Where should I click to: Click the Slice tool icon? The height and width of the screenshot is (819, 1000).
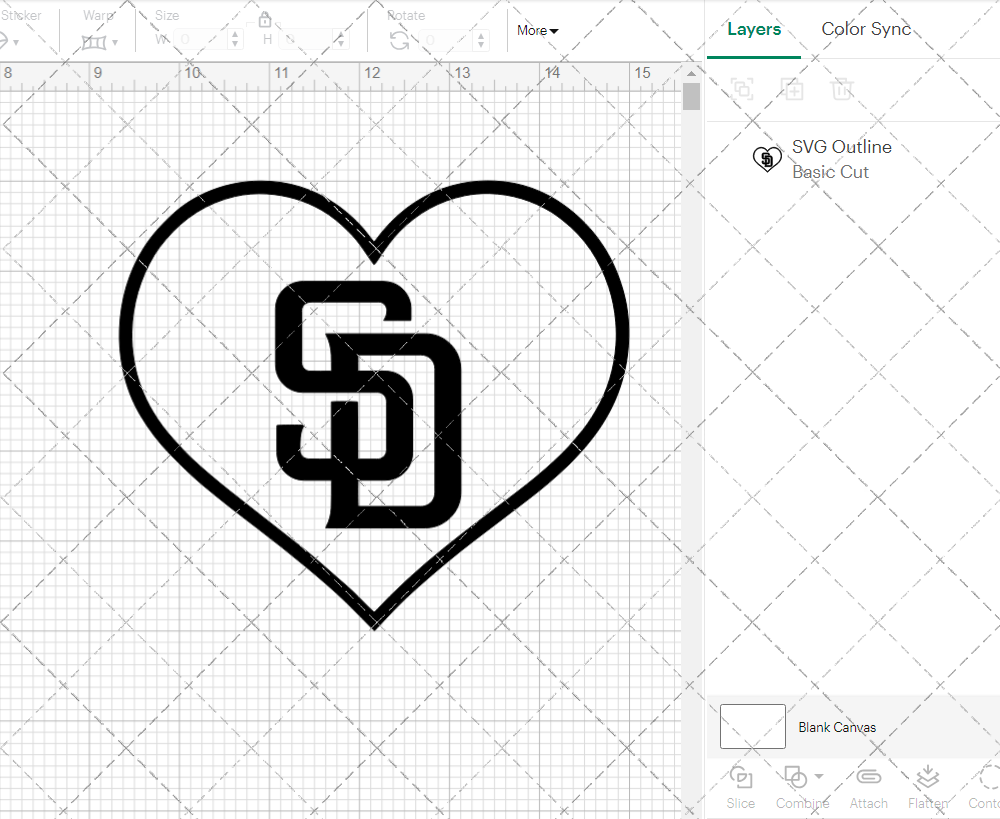click(741, 778)
